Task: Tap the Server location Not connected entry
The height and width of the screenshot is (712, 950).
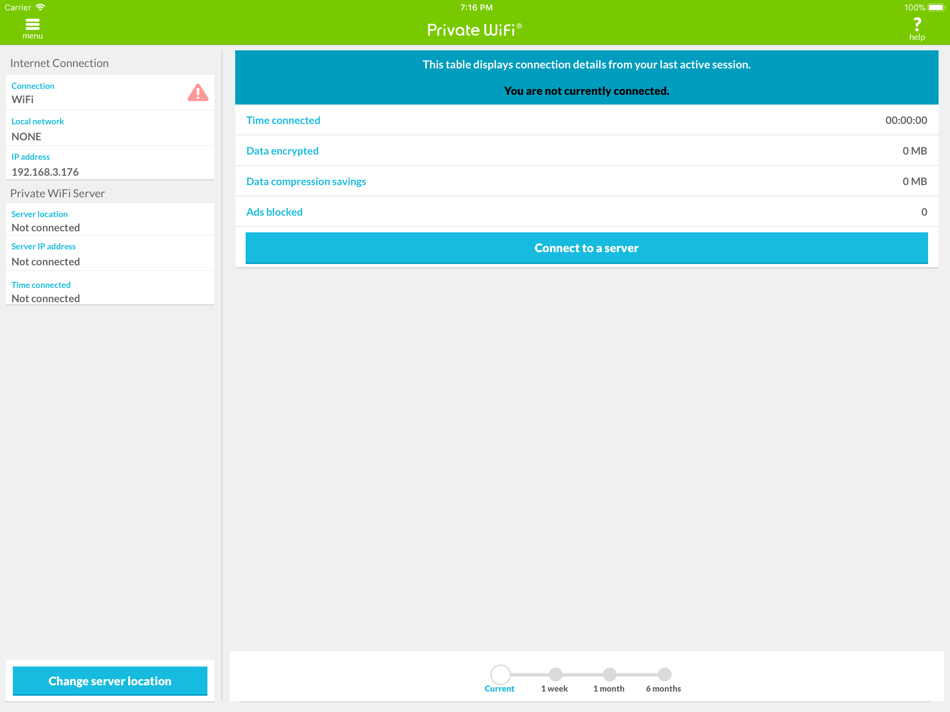Action: 110,221
